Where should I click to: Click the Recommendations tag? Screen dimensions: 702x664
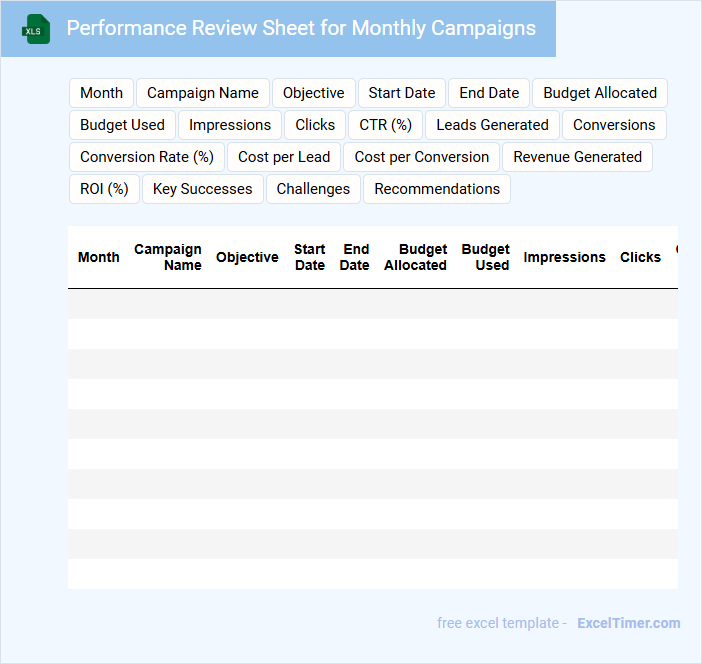click(x=437, y=189)
